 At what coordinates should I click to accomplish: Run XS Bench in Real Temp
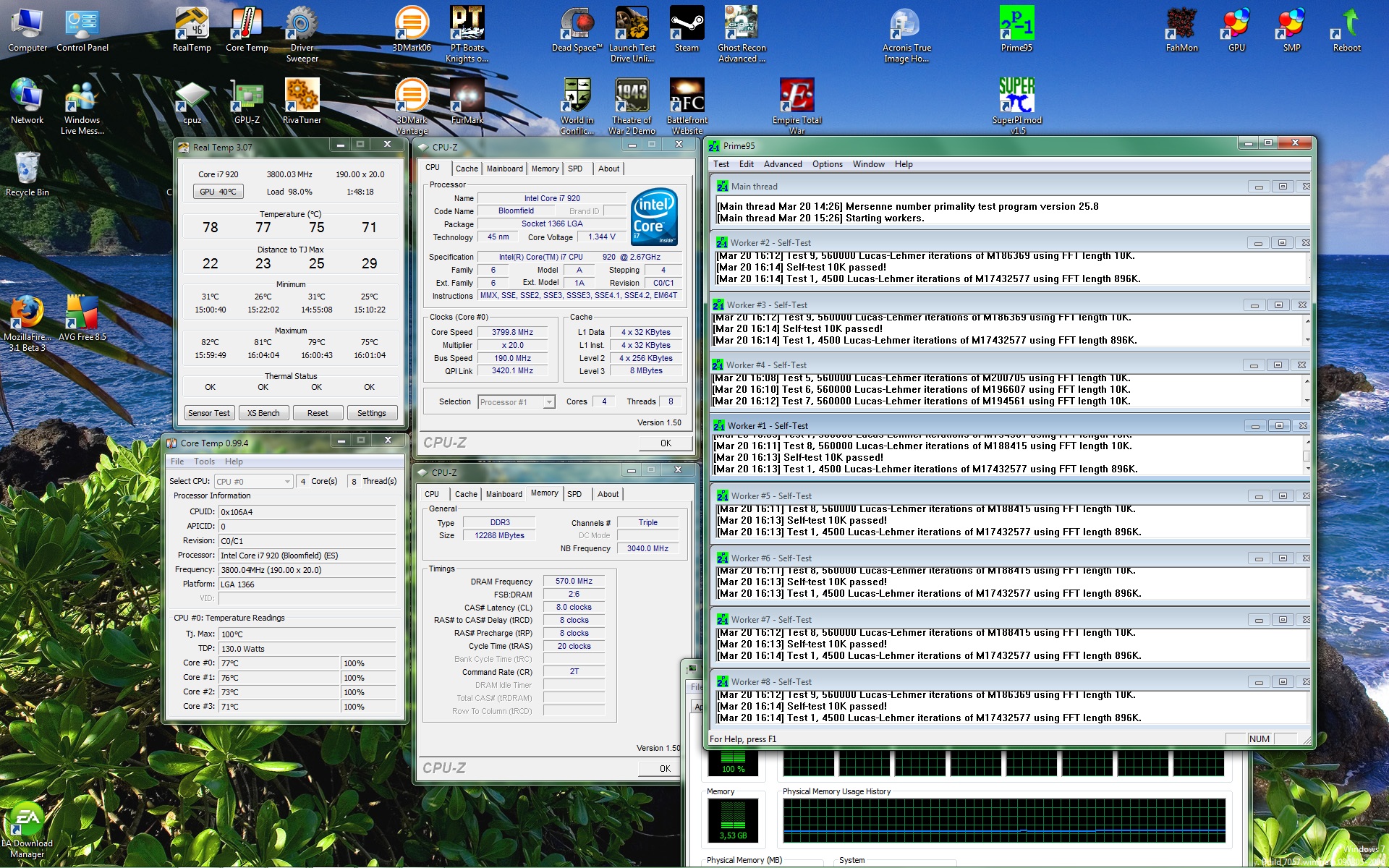263,413
